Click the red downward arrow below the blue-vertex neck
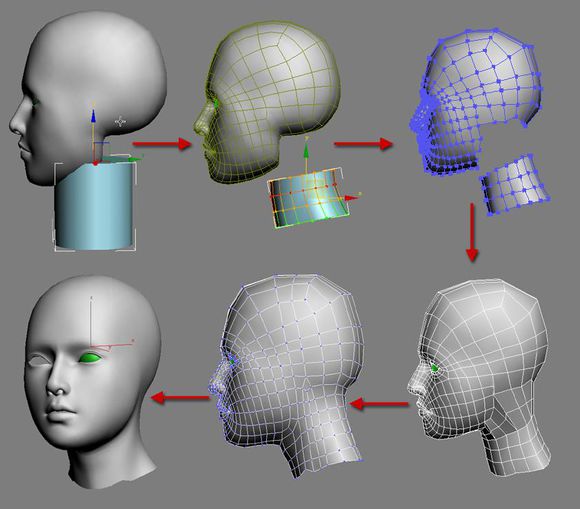This screenshot has height=509, width=580. pos(472,233)
